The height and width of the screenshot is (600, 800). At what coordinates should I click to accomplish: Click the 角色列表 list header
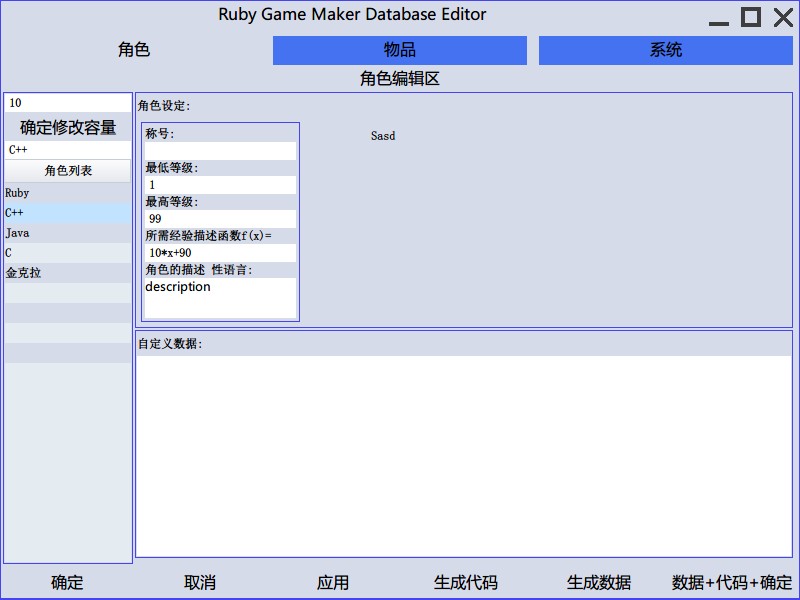tap(68, 171)
